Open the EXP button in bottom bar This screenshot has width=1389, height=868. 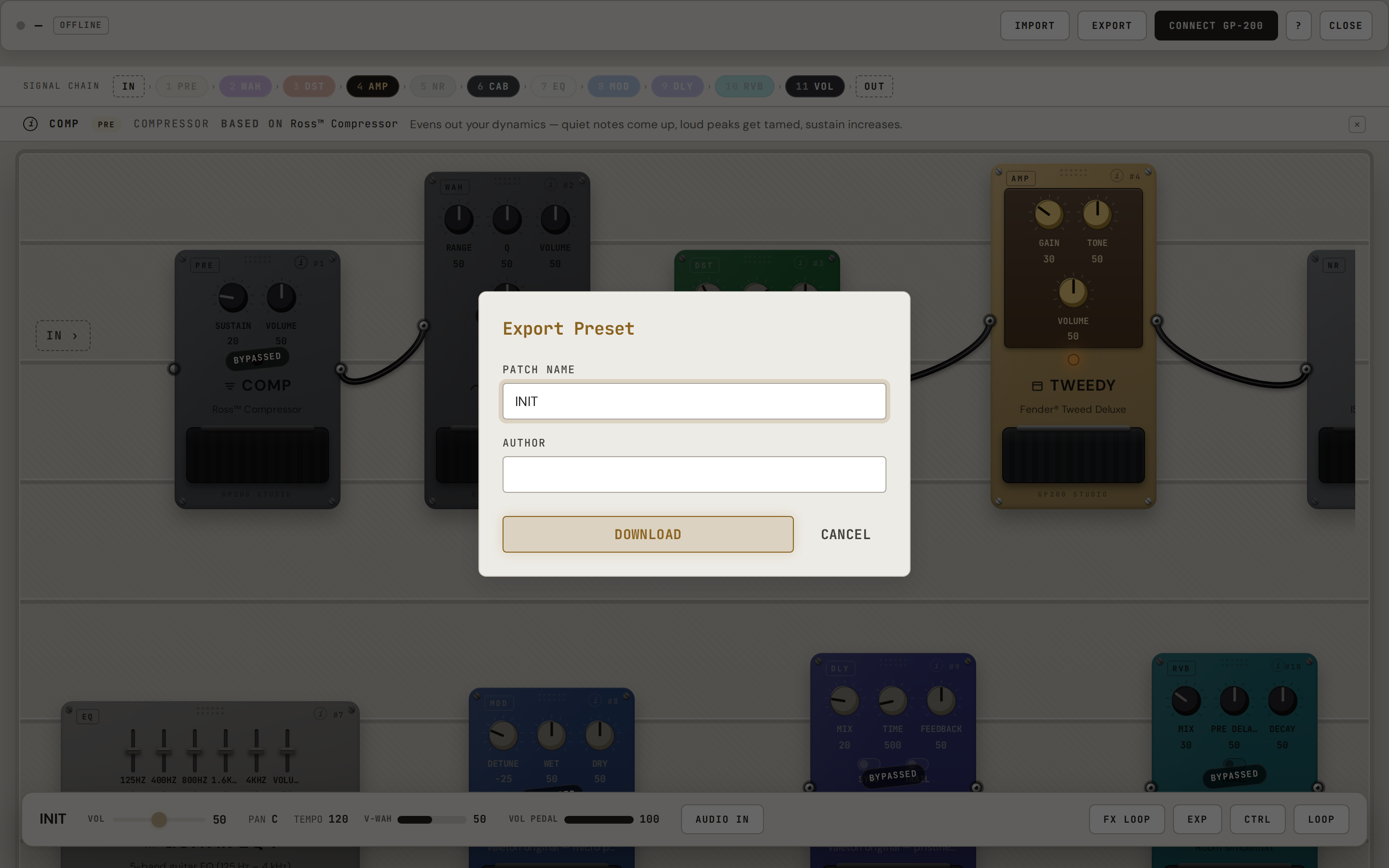tap(1198, 819)
